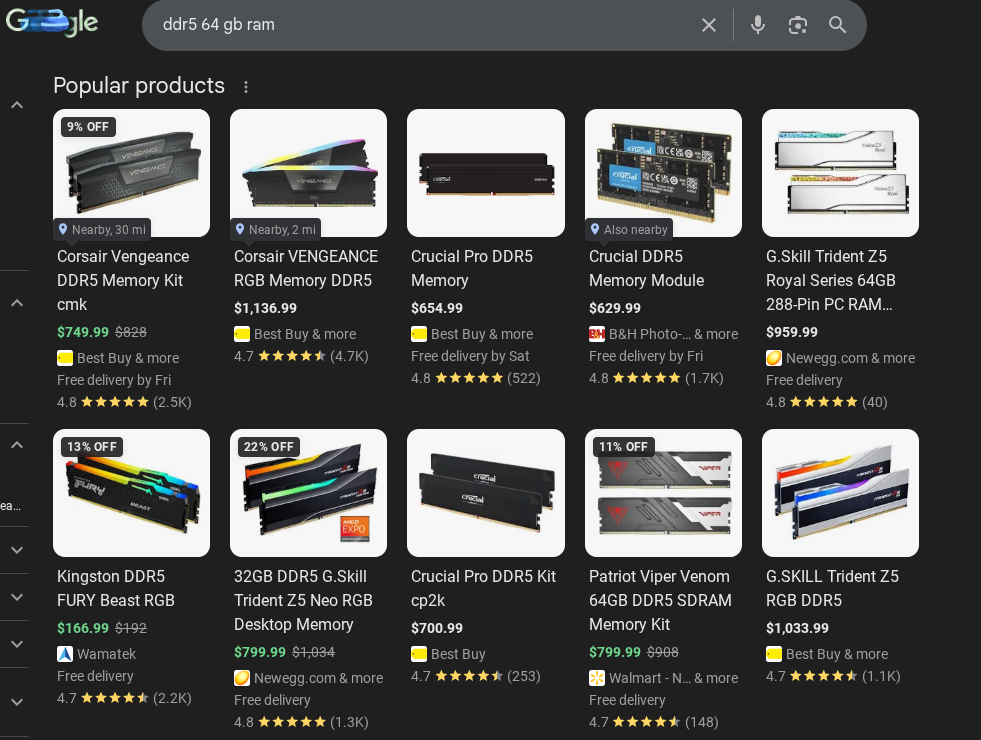Screen dimensions: 981x740
Task: Expand the second collapsed sidebar filter chevron
Action: click(17, 597)
